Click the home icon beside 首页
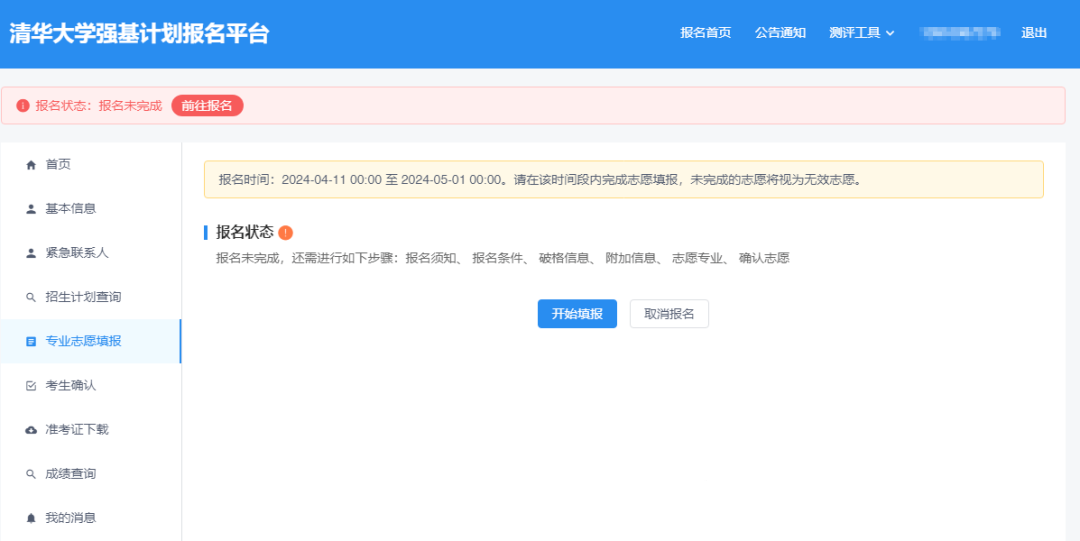This screenshot has height=541, width=1080. [x=30, y=165]
